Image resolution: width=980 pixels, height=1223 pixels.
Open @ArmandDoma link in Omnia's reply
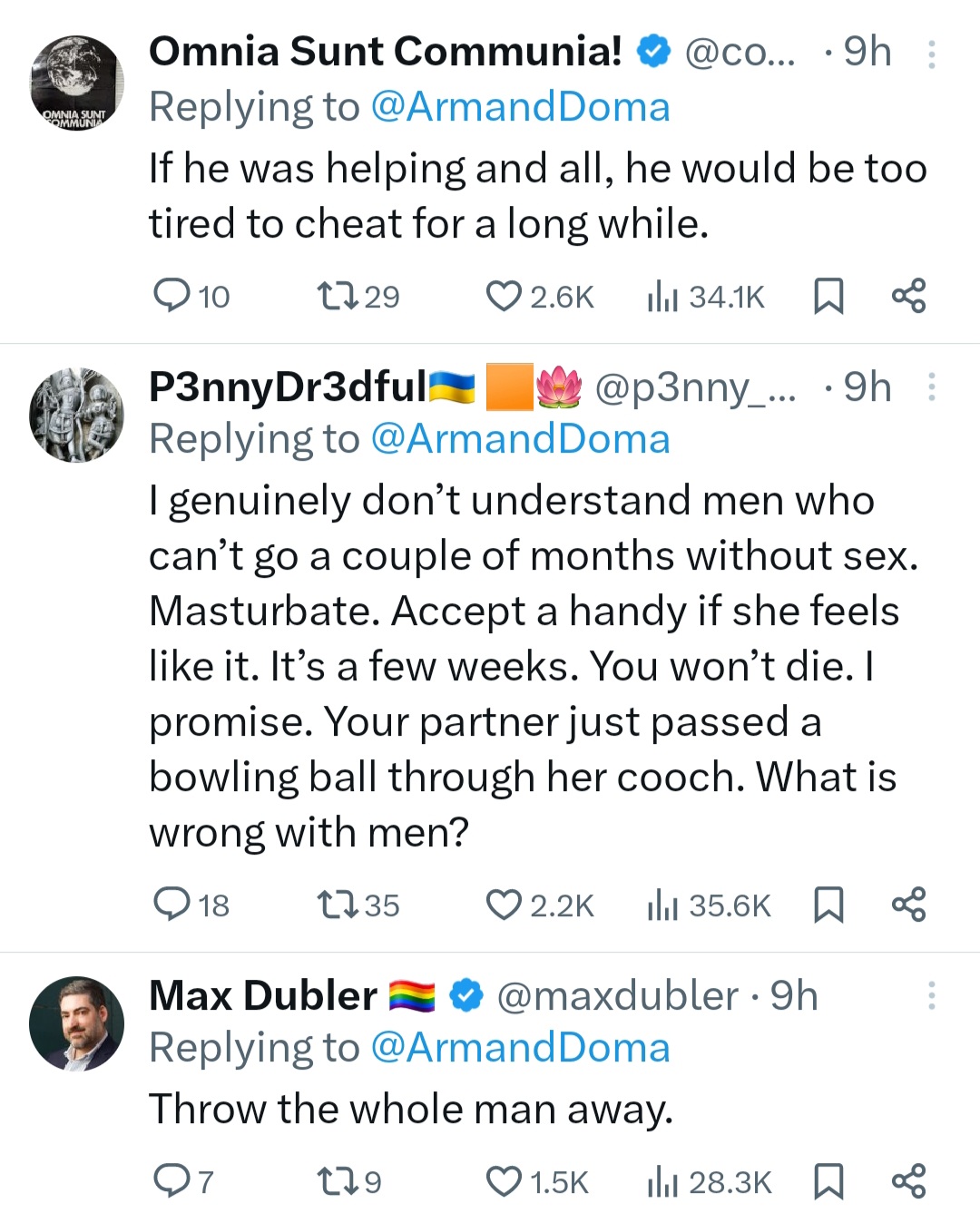coord(520,107)
